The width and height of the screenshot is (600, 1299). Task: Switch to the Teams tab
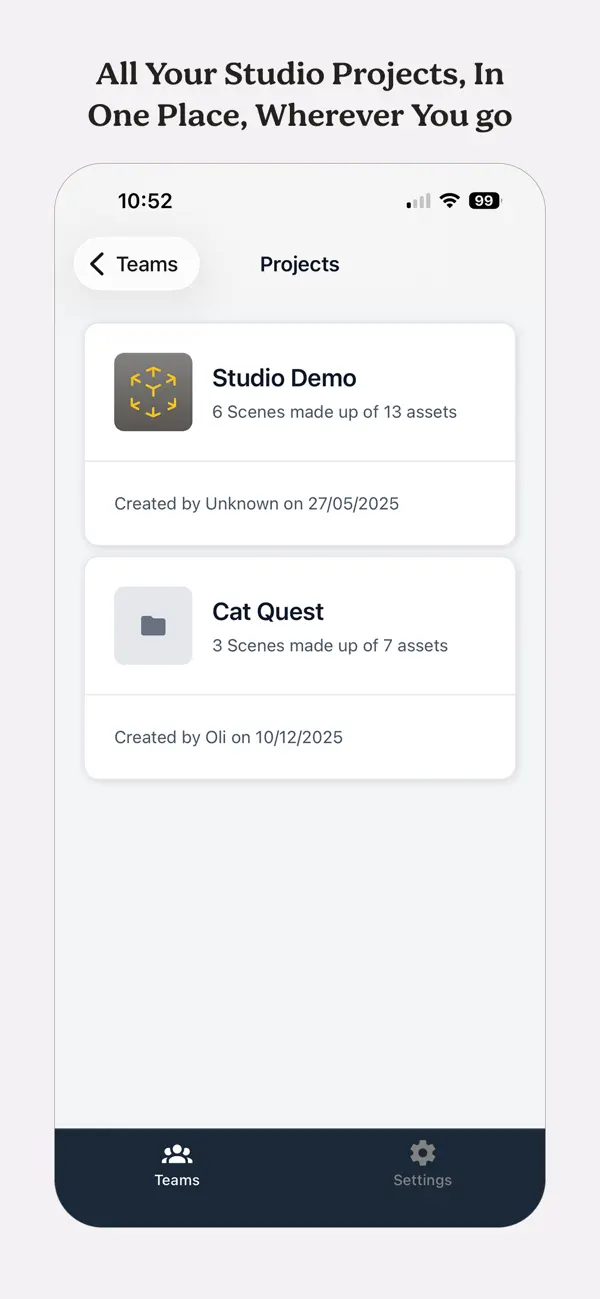pos(177,1165)
